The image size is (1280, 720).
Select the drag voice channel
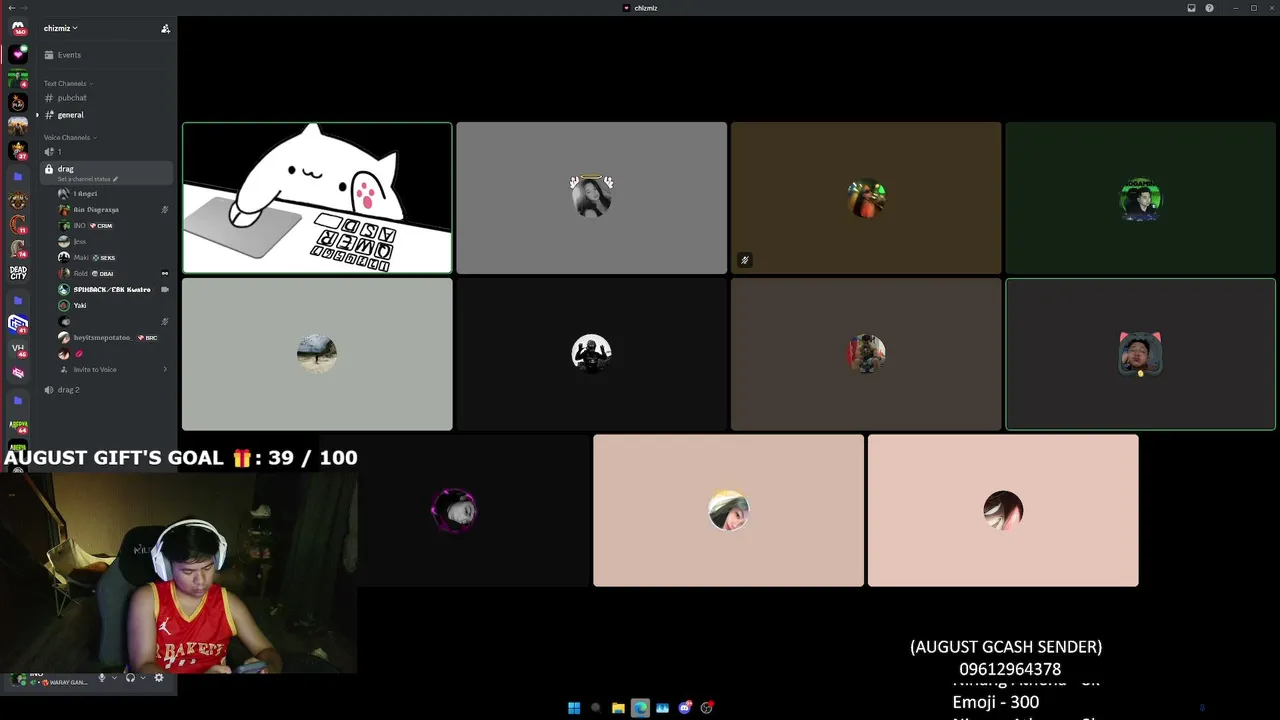(106, 172)
